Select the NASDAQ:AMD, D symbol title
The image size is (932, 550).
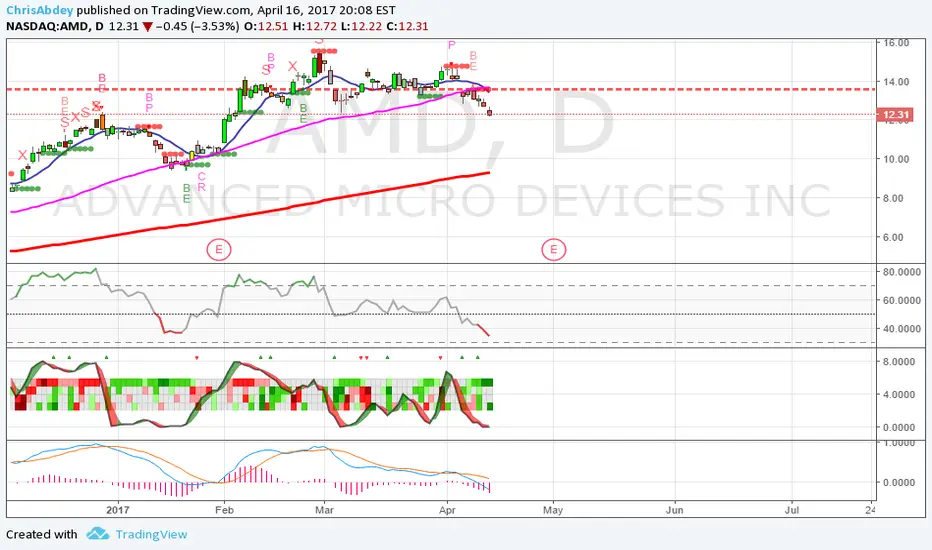(55, 26)
